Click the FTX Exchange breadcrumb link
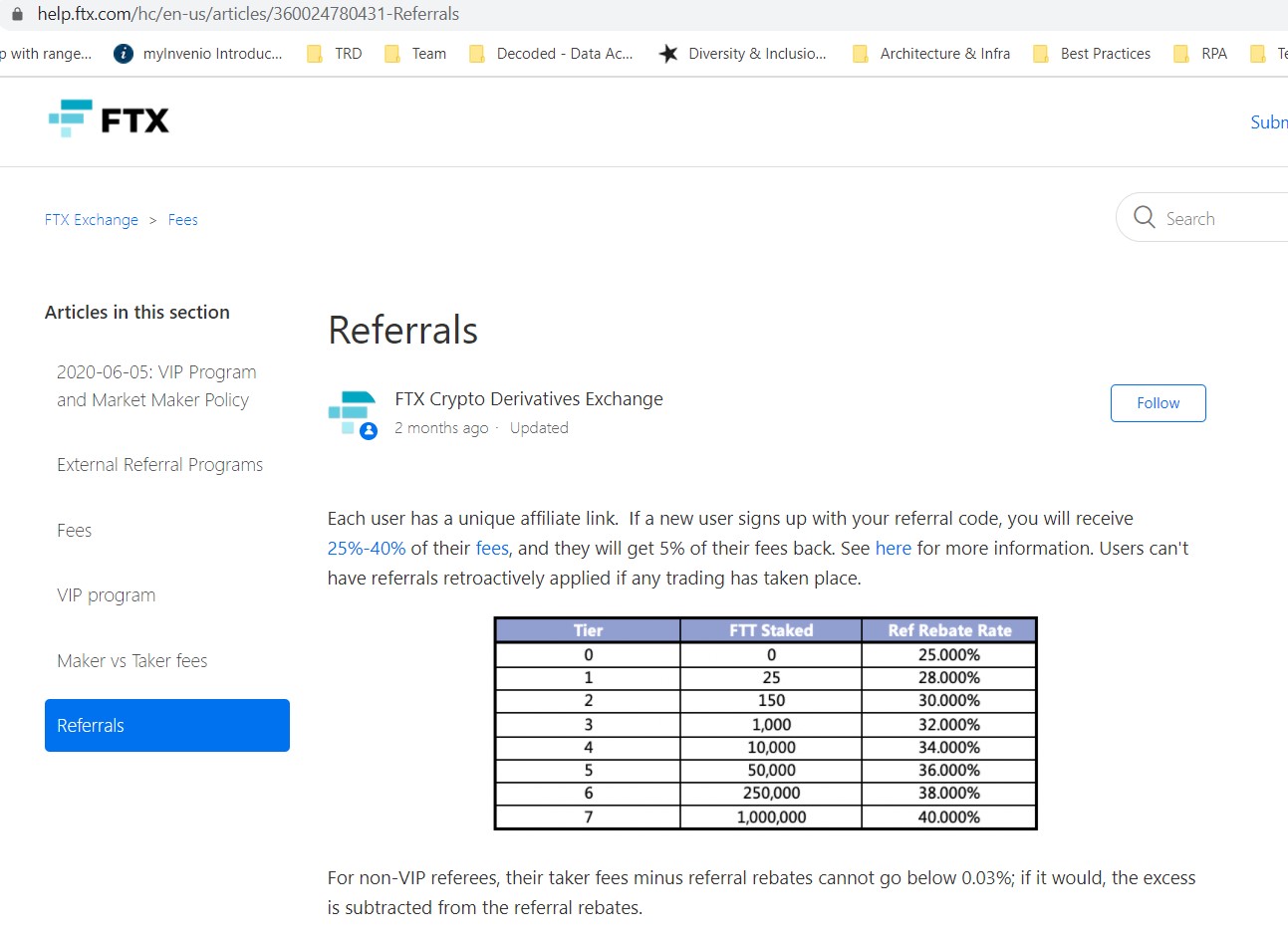The height and width of the screenshot is (939, 1288). pos(92,220)
